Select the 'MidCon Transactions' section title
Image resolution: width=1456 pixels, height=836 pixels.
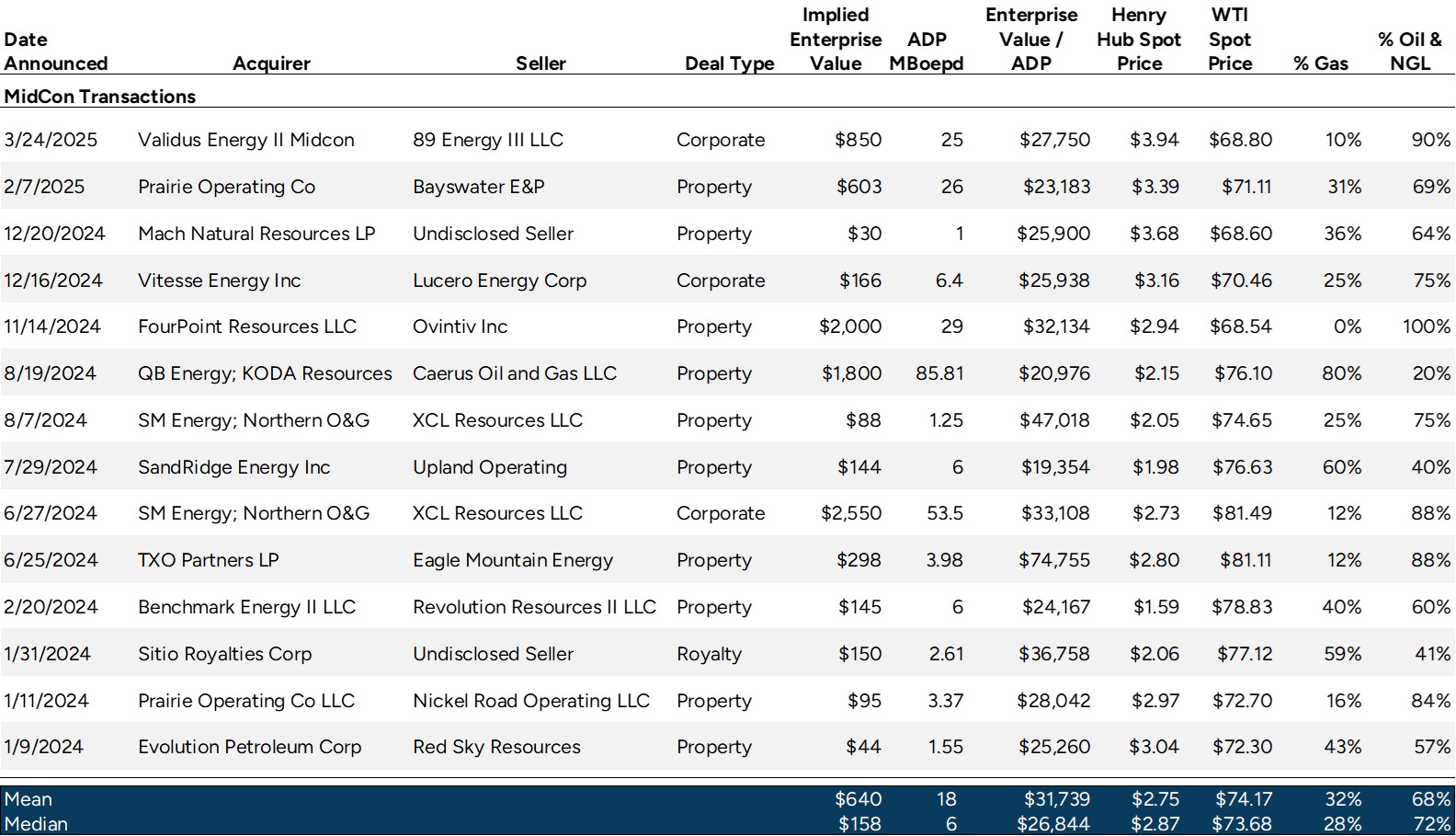pyautogui.click(x=100, y=97)
